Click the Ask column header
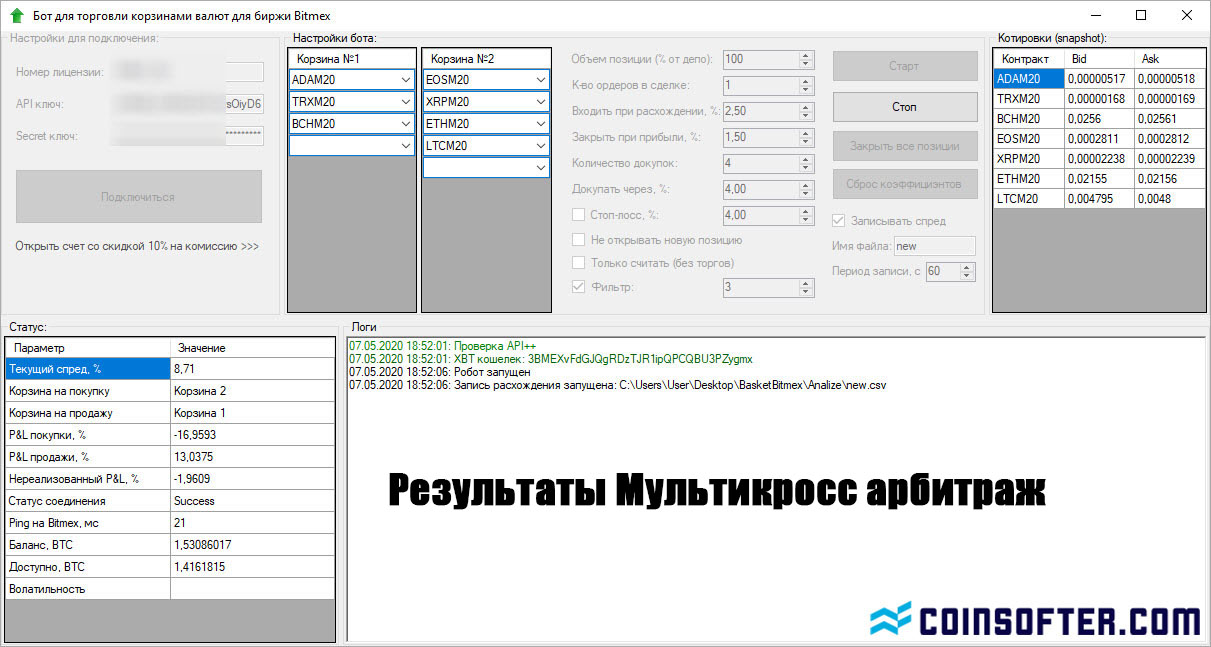 (1168, 59)
